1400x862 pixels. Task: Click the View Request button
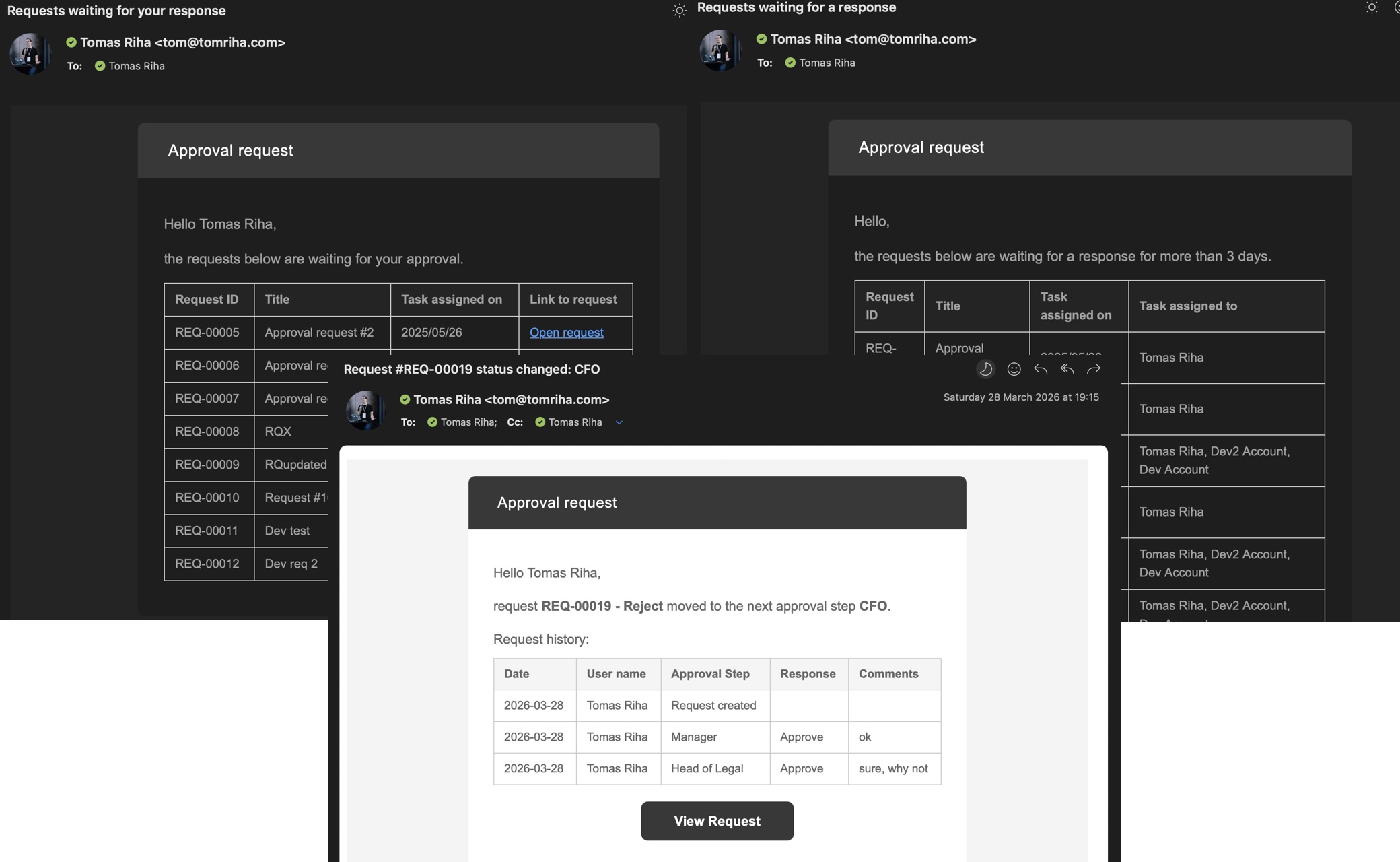717,821
